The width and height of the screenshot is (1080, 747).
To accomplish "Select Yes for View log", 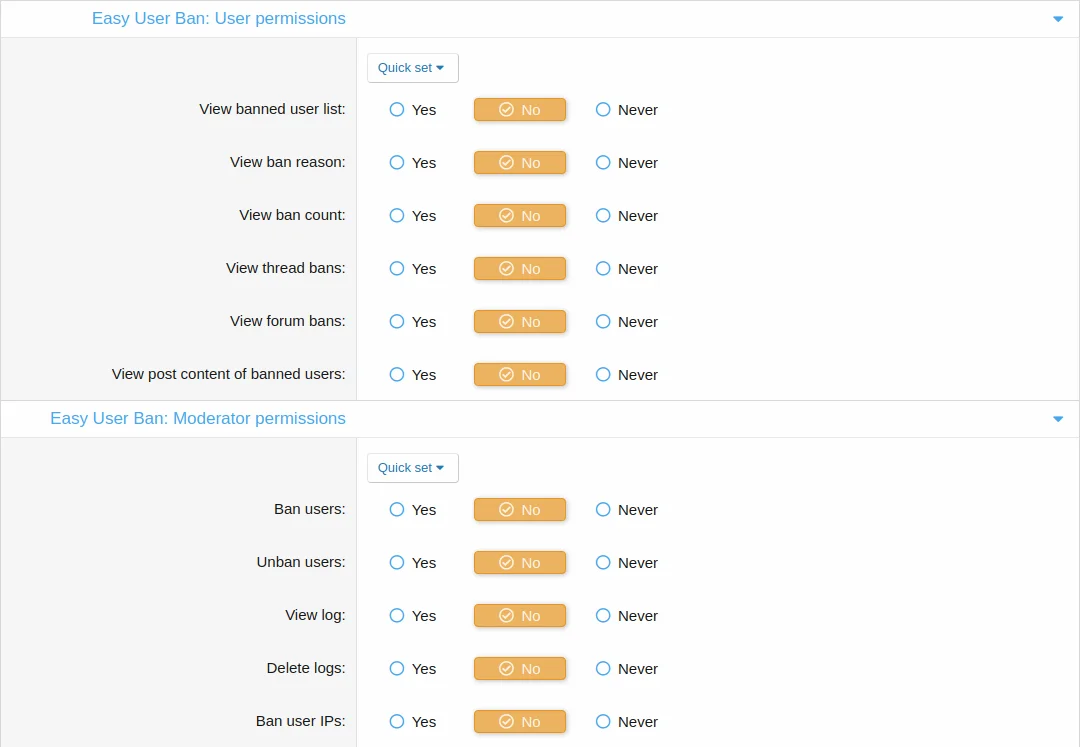I will 397,616.
